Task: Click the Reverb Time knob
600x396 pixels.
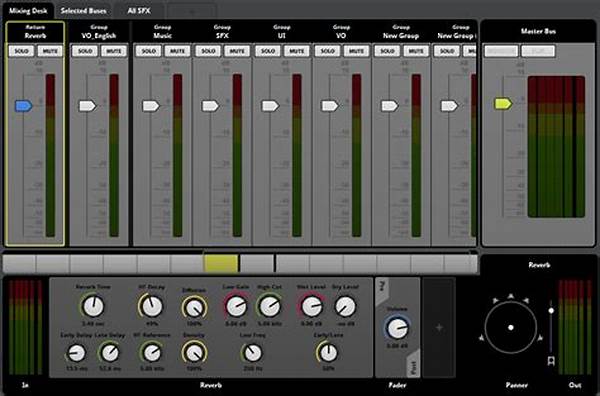Action: pyautogui.click(x=93, y=306)
